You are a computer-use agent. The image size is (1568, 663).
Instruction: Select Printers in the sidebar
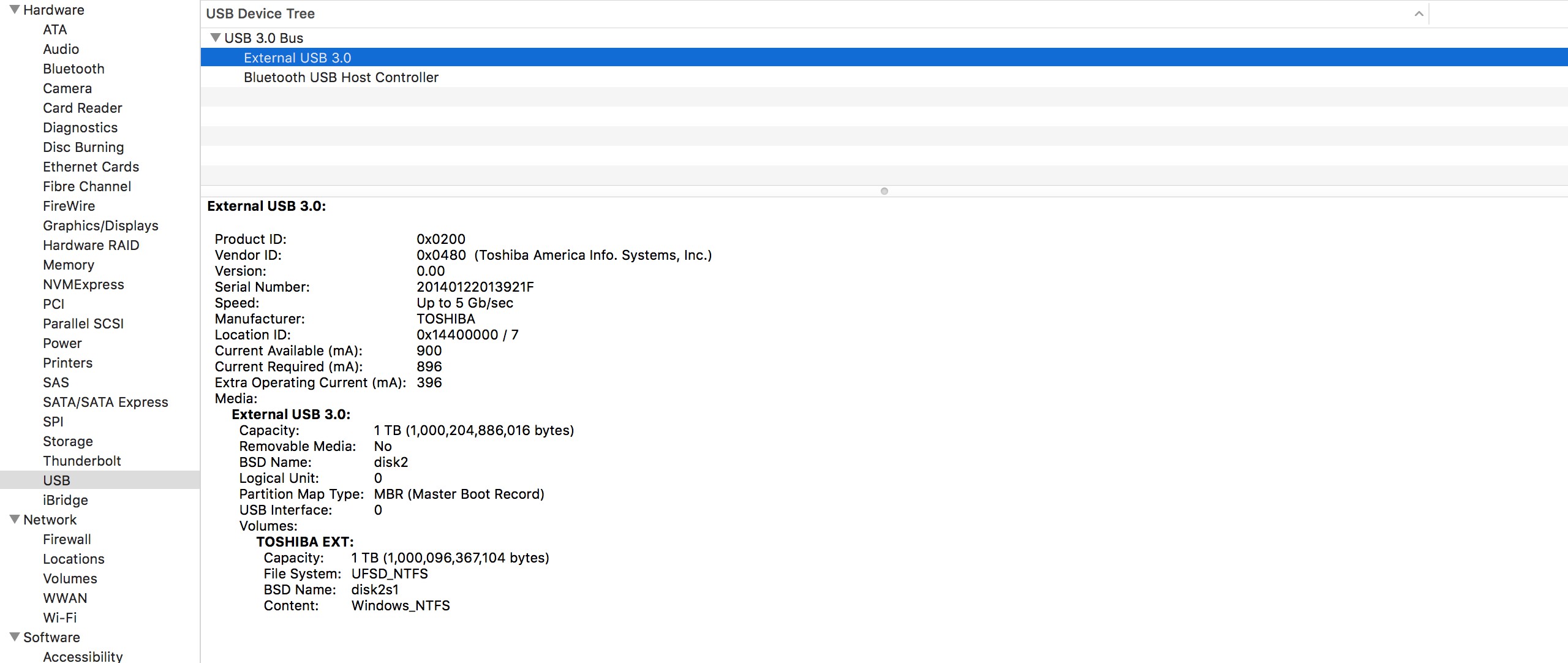tap(67, 363)
